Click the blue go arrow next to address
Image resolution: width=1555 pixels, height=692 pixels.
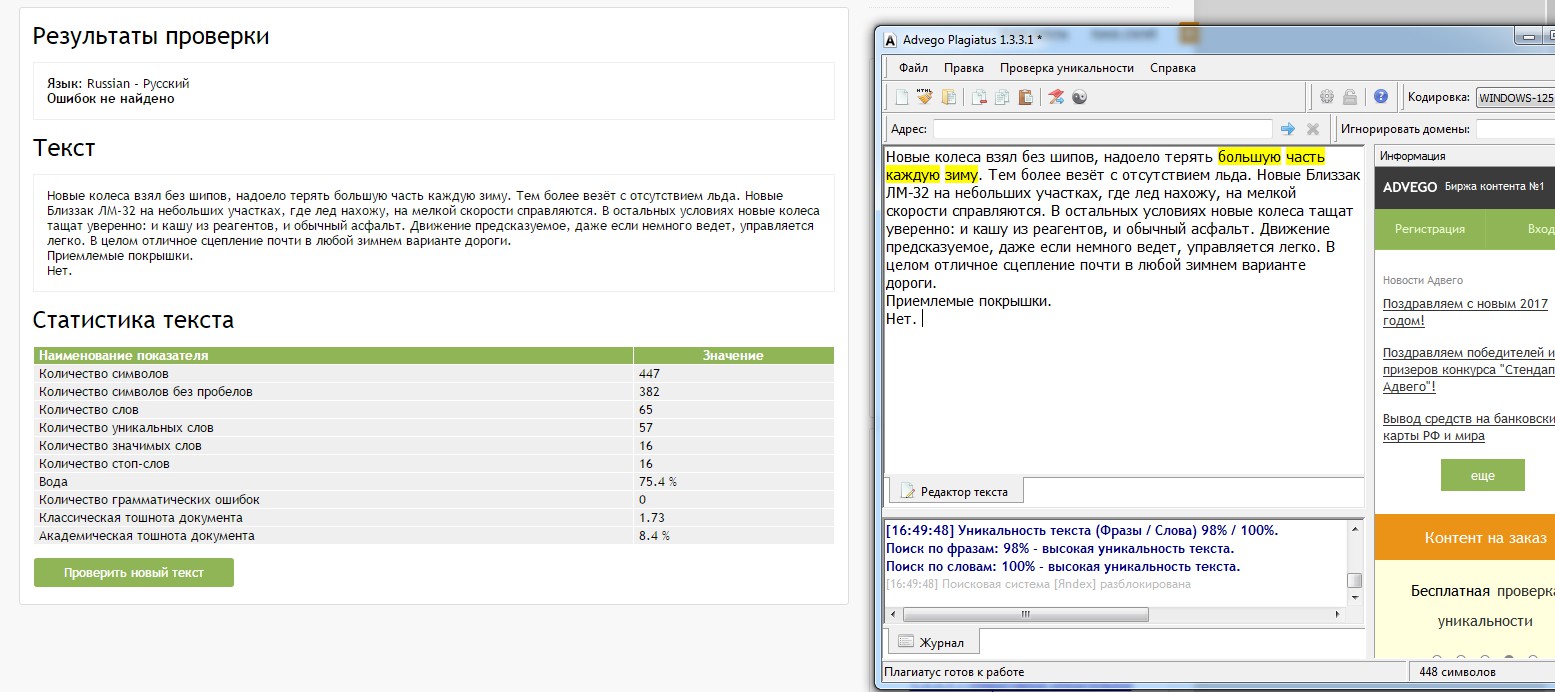(x=1288, y=129)
